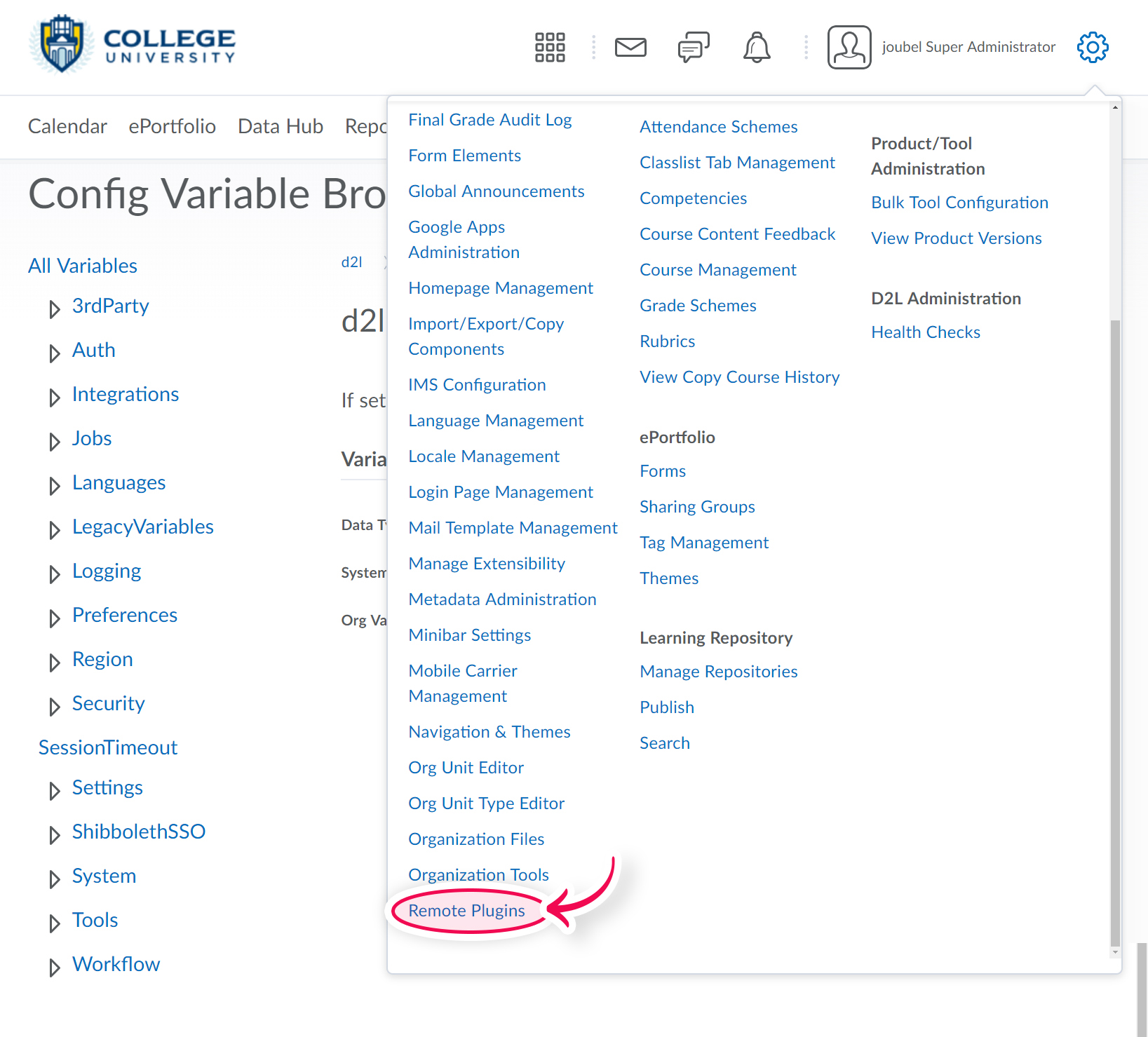Click the d2l breadcrumb link
Screen dimensions: 1148x1037
351,262
